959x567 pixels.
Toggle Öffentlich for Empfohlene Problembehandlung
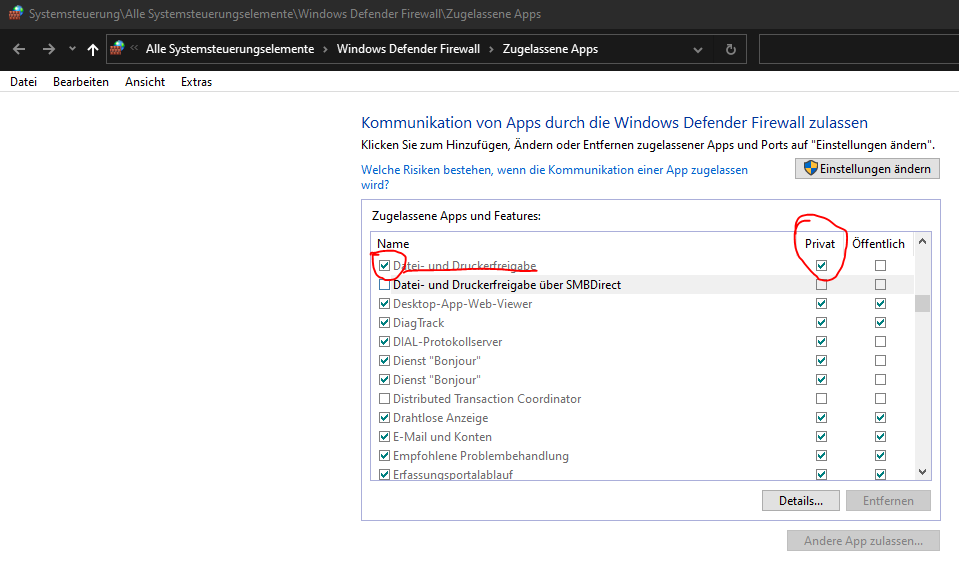click(880, 456)
